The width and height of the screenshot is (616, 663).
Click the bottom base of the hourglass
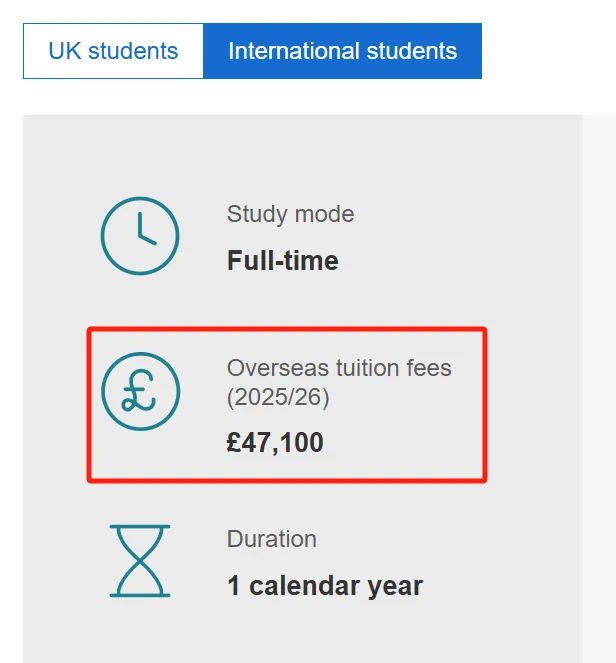click(139, 595)
